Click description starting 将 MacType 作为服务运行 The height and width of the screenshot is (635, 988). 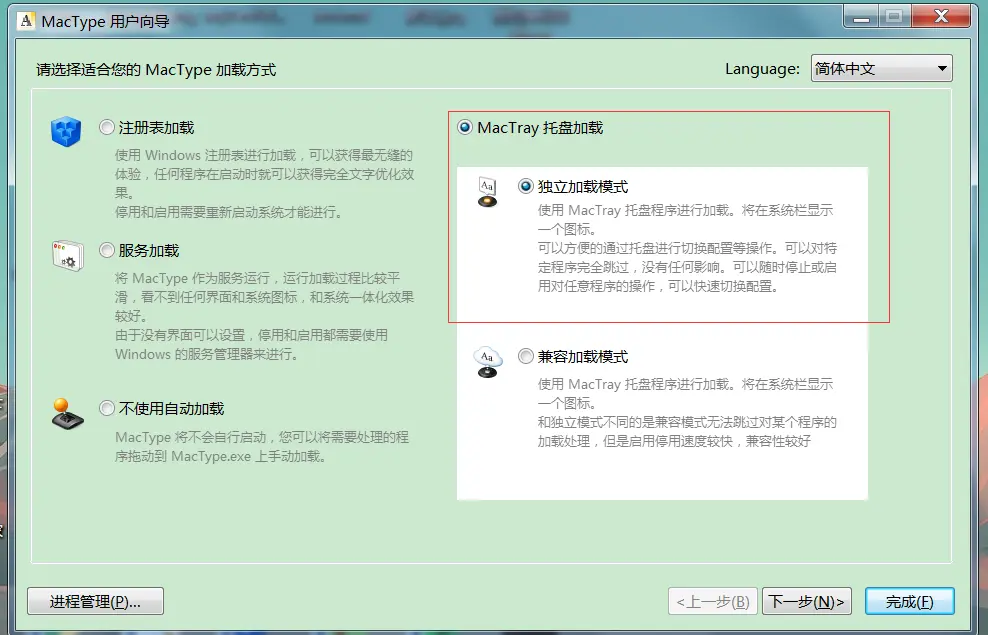point(264,316)
